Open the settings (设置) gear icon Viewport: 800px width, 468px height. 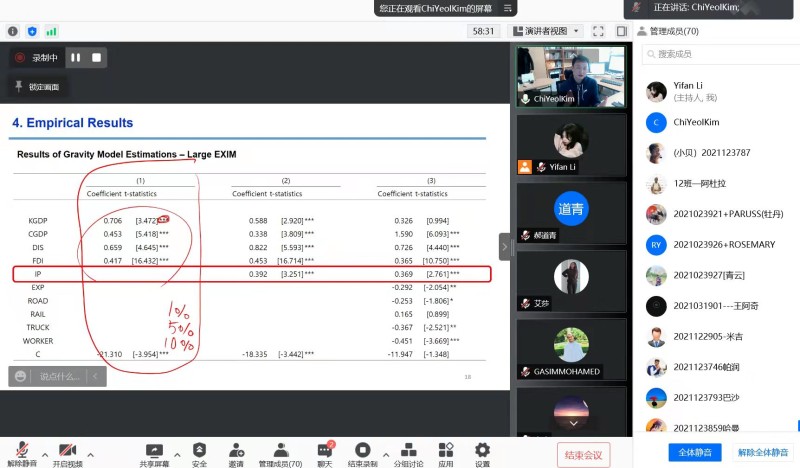click(482, 451)
